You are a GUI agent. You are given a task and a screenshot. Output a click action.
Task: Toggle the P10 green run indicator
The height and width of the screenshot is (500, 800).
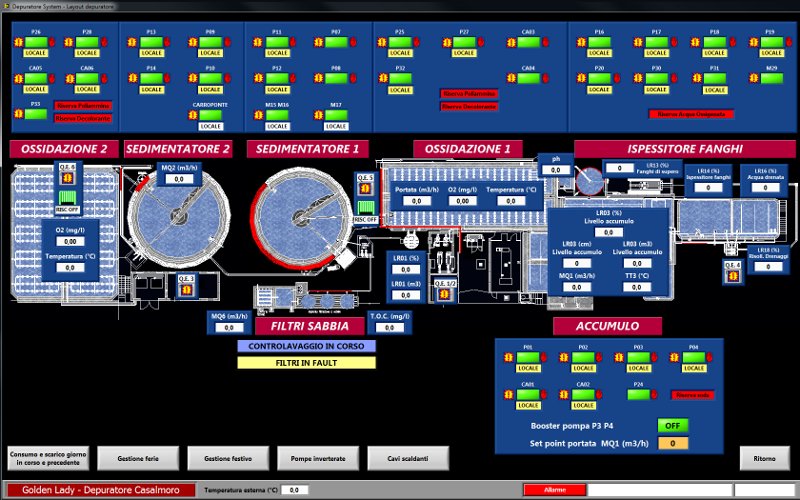coord(211,79)
